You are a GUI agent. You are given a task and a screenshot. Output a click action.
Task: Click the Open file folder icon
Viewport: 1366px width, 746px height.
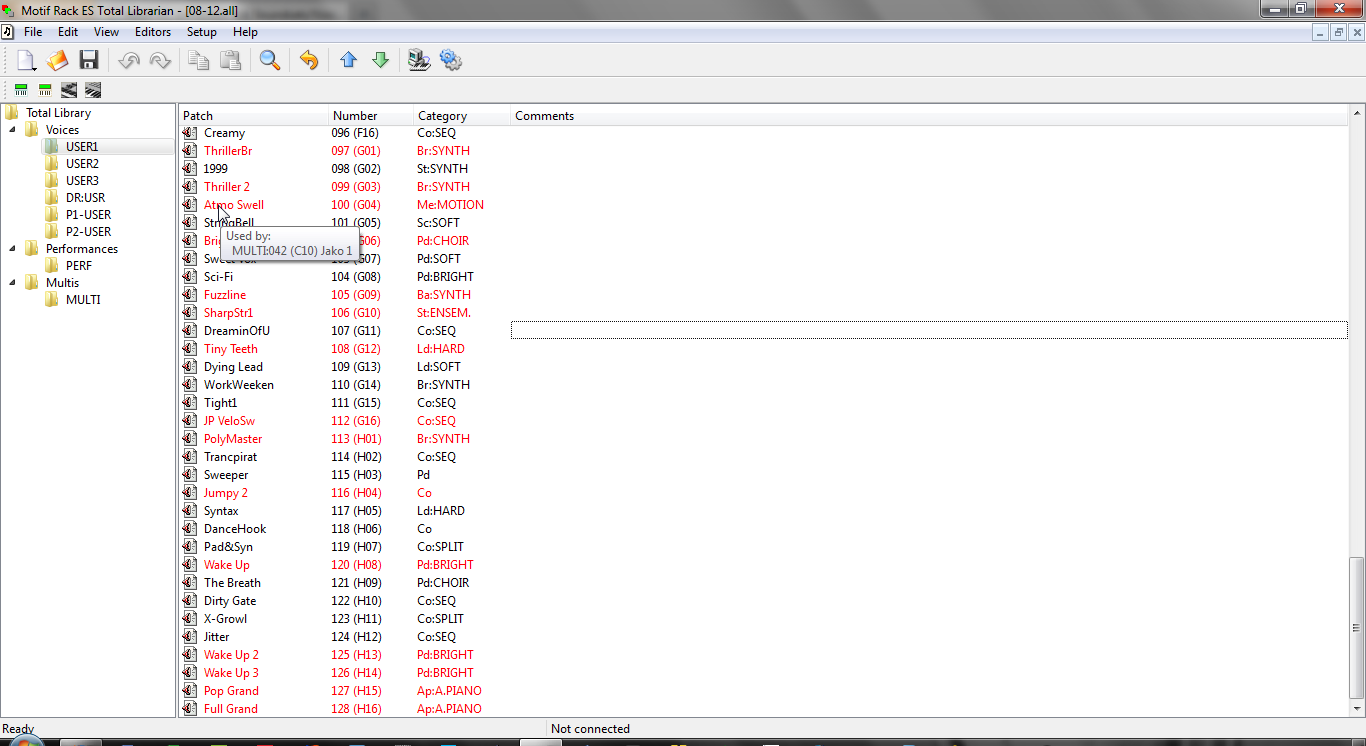pos(57,60)
